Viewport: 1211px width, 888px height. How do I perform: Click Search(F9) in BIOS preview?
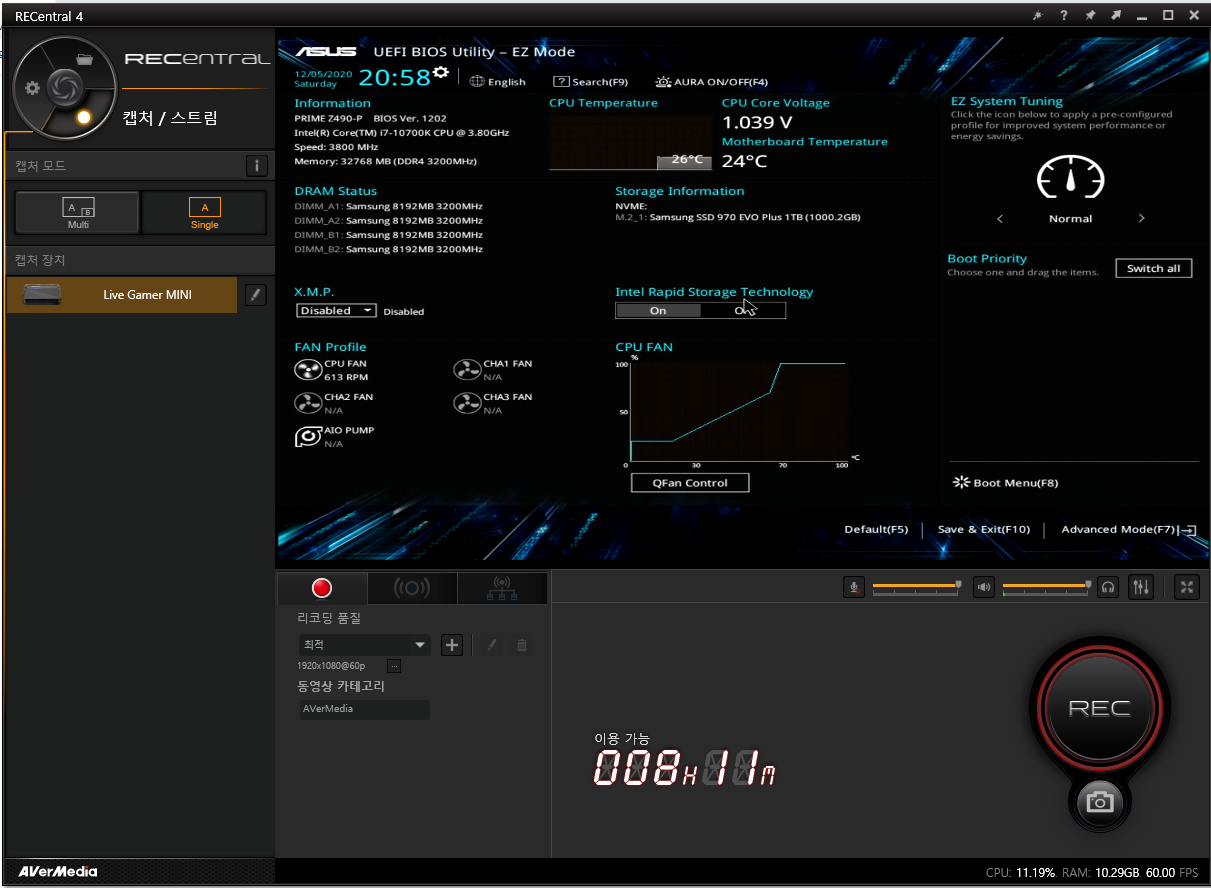pos(591,82)
